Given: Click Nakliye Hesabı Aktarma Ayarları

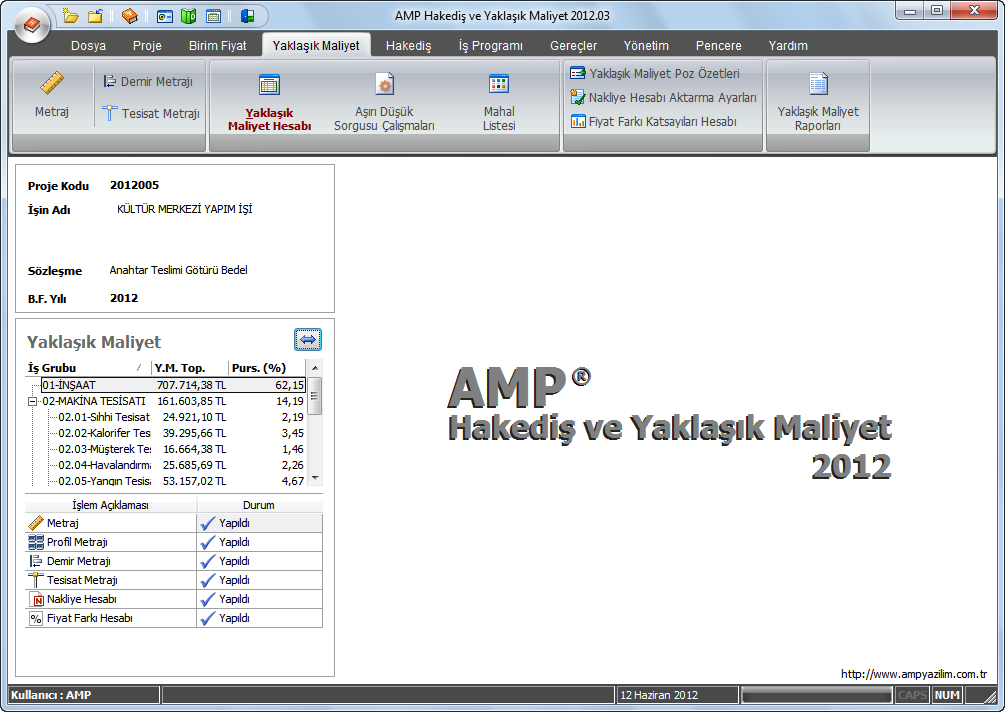Looking at the screenshot, I should 663,97.
